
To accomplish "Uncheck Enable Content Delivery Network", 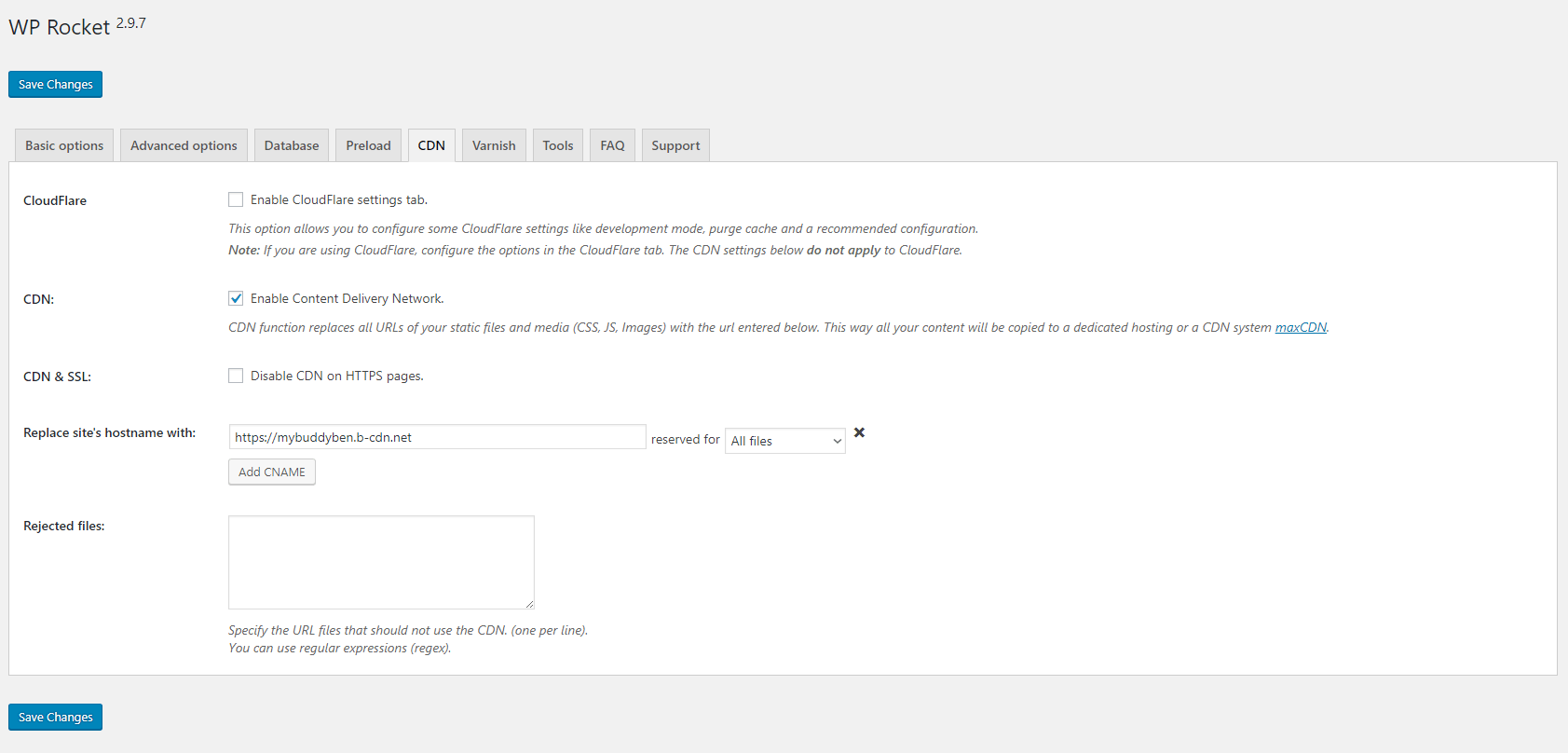I will pyautogui.click(x=236, y=298).
